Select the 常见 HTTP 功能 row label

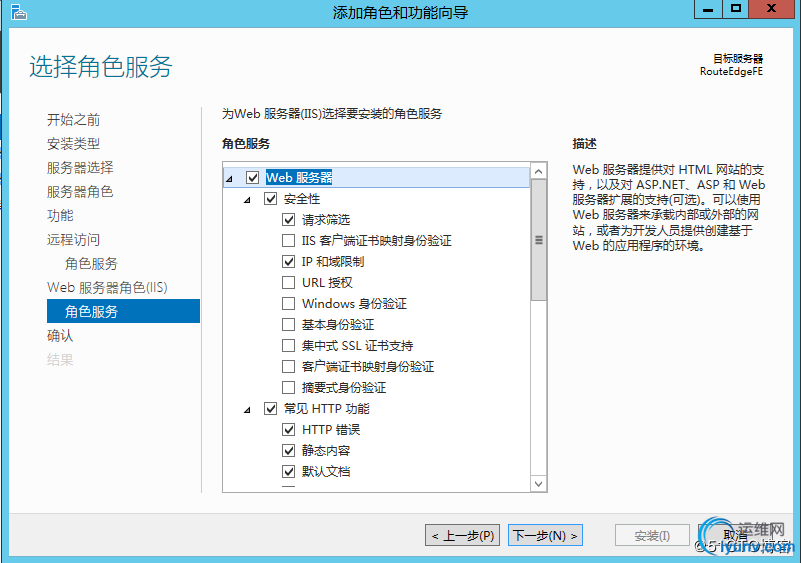pos(327,409)
